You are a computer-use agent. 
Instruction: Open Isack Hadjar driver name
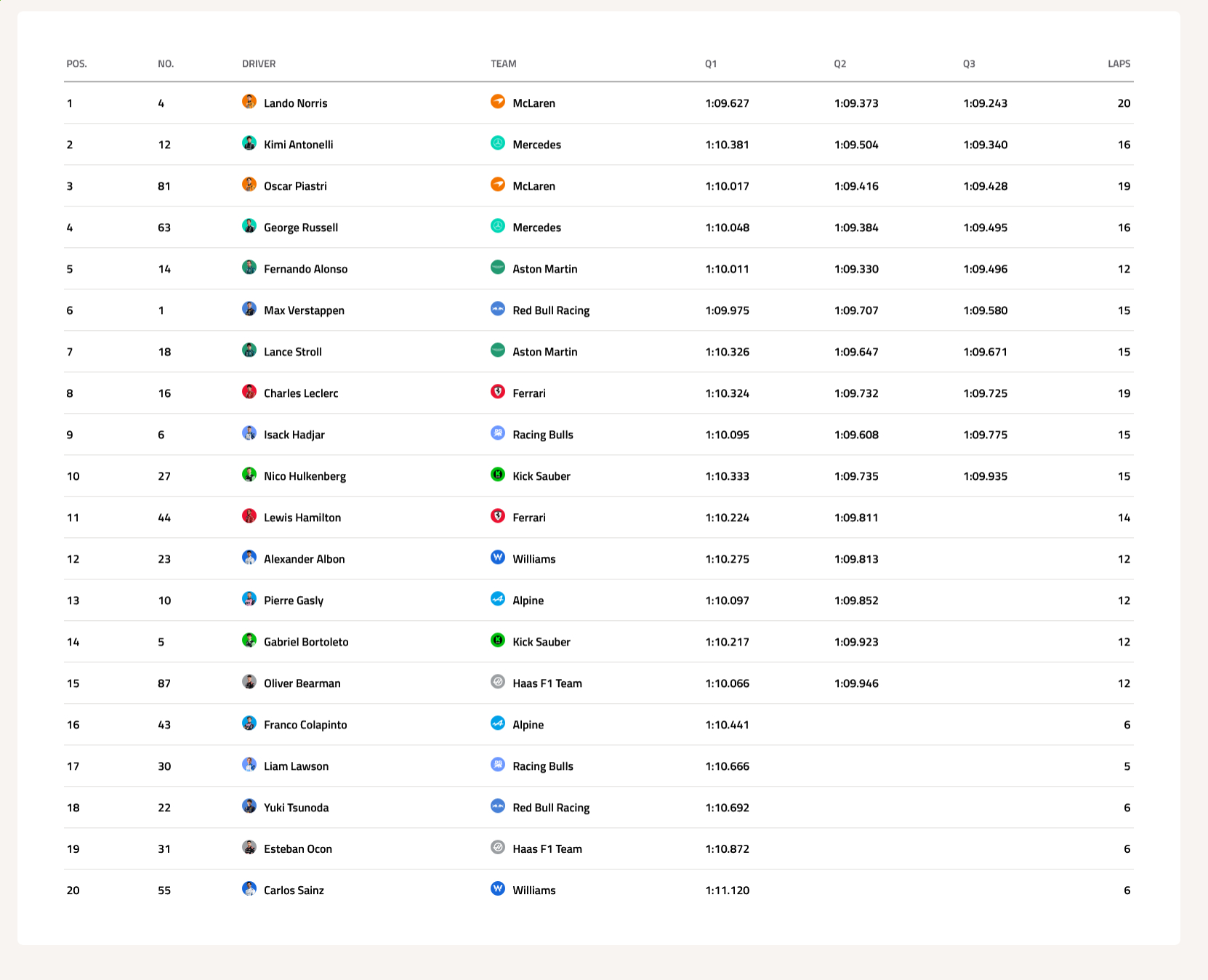(x=294, y=435)
